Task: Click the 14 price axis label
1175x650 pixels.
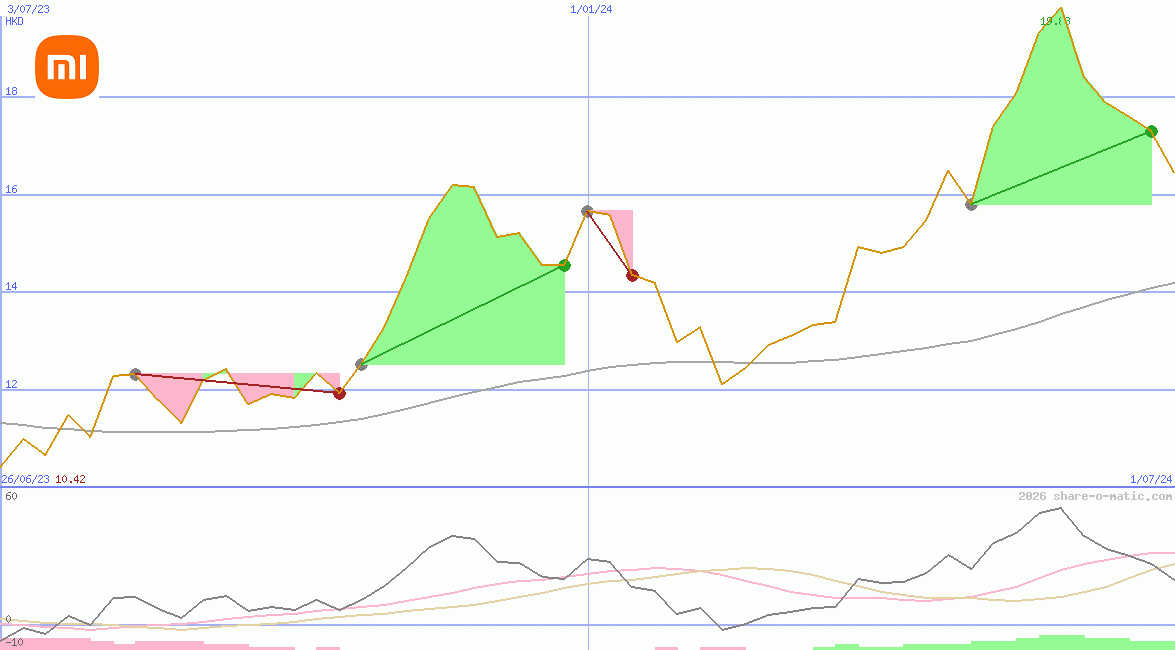Action: tap(11, 287)
